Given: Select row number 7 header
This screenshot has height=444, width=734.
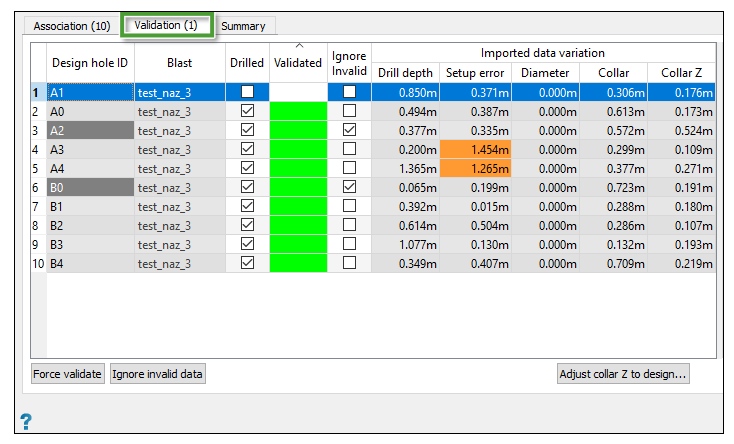Looking at the screenshot, I should pyautogui.click(x=38, y=206).
